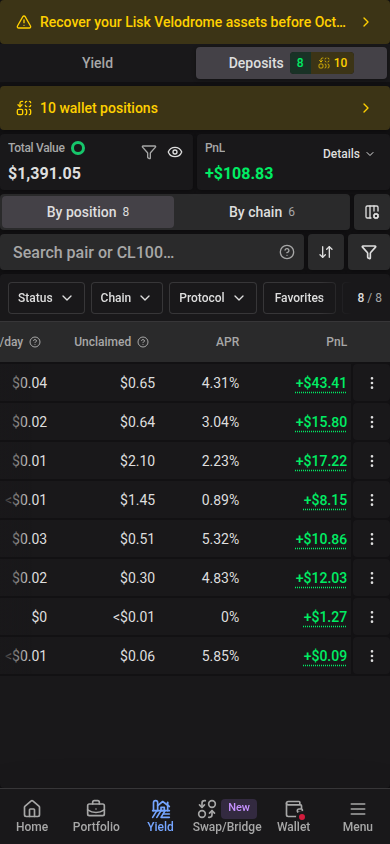This screenshot has height=844, width=390.
Task: Open more options for the +$0.09 row
Action: [371, 656]
